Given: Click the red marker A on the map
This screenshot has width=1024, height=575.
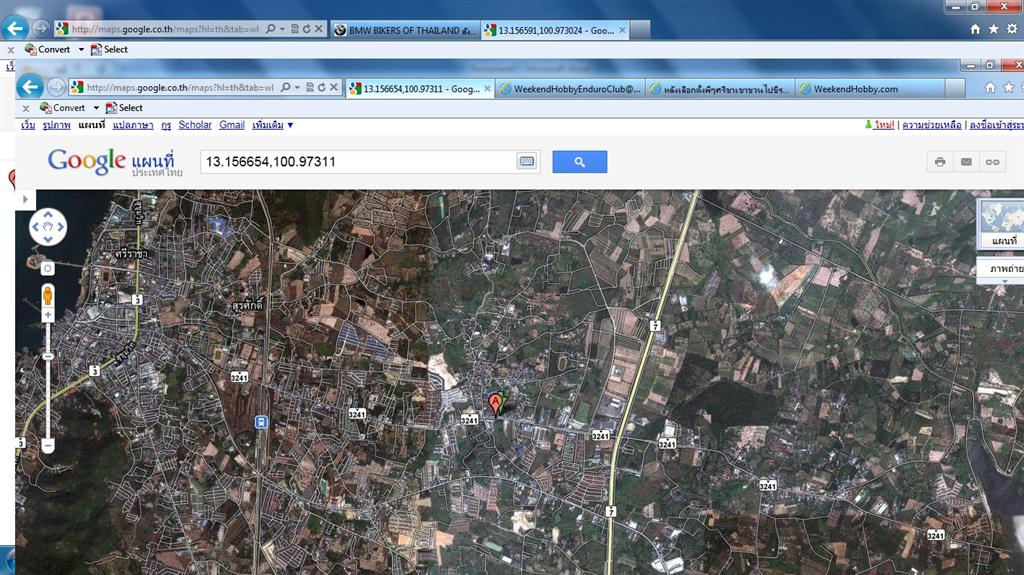Looking at the screenshot, I should [x=494, y=403].
